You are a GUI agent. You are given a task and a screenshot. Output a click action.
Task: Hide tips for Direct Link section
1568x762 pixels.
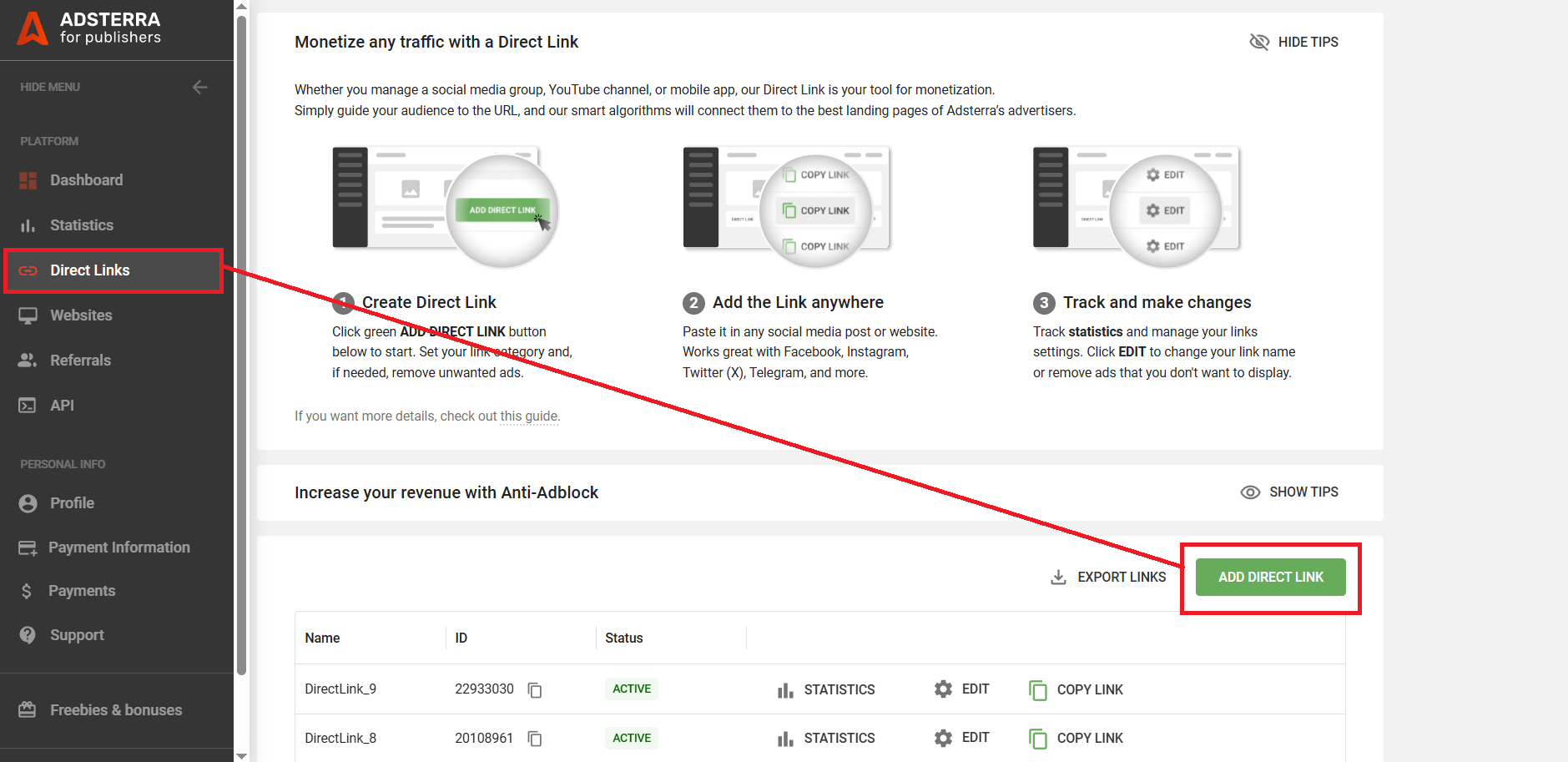coord(1293,42)
